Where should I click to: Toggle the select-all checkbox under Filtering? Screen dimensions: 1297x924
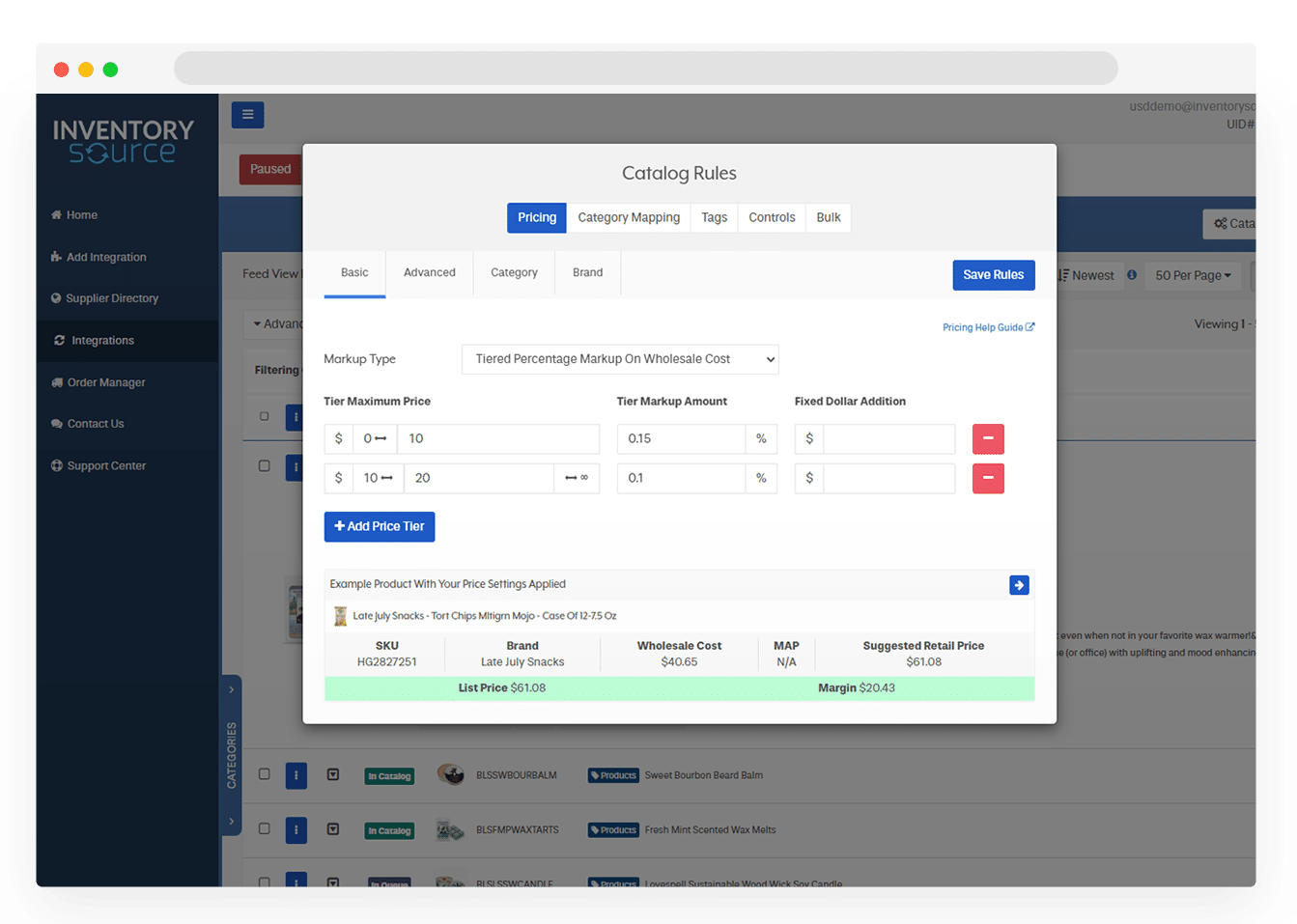point(265,416)
